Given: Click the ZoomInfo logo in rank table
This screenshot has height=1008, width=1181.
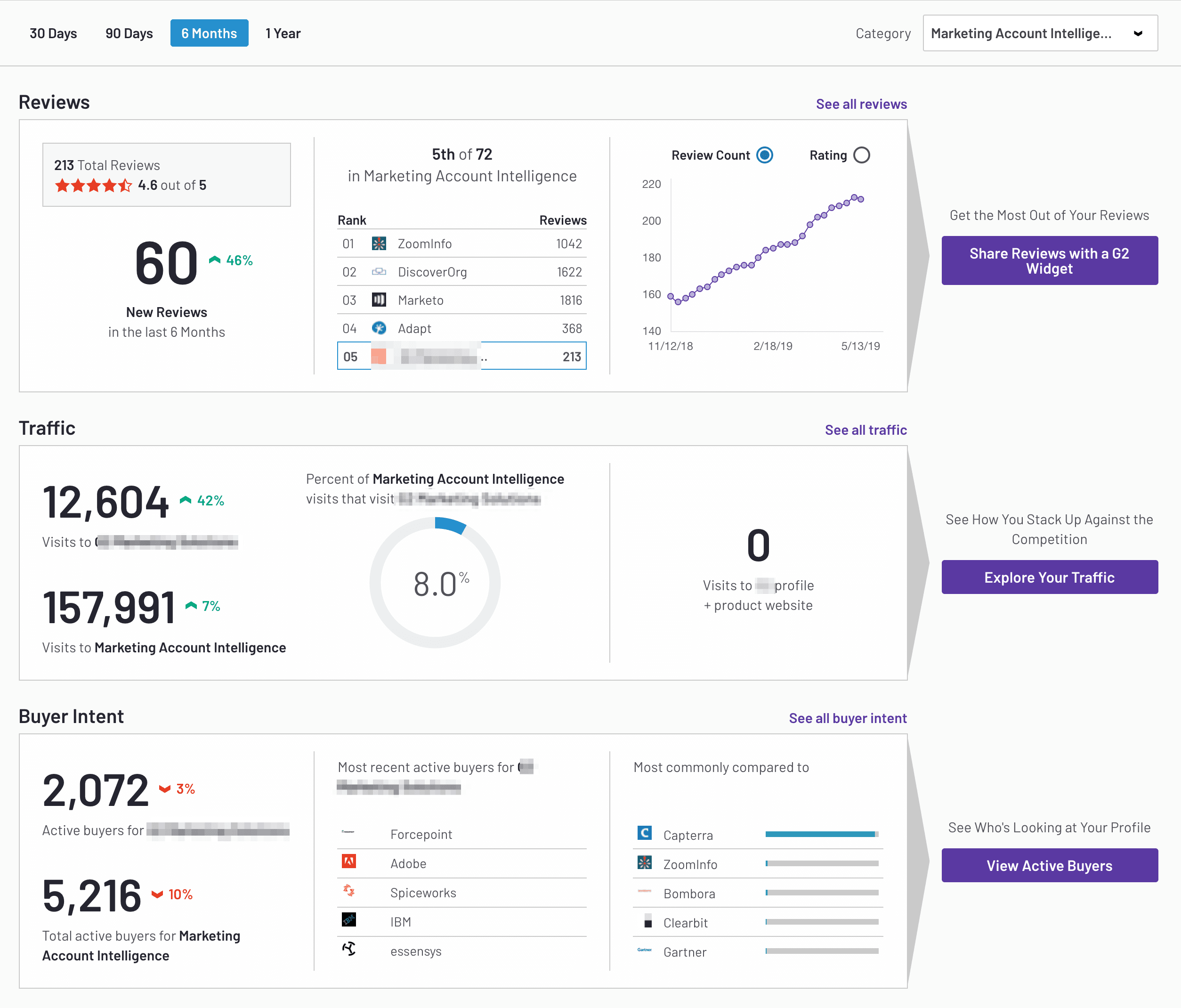Looking at the screenshot, I should pyautogui.click(x=379, y=244).
